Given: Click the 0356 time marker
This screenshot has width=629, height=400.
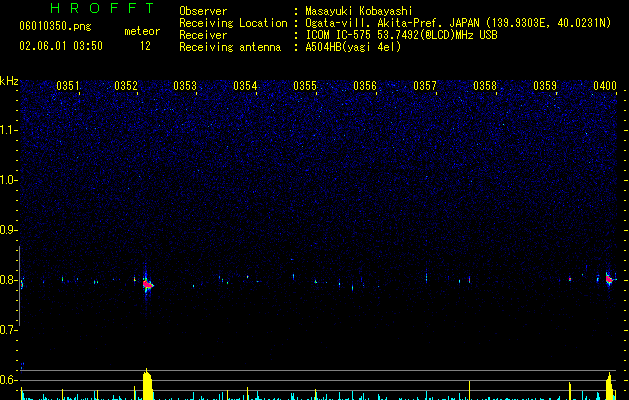Looking at the screenshot, I should (365, 86).
